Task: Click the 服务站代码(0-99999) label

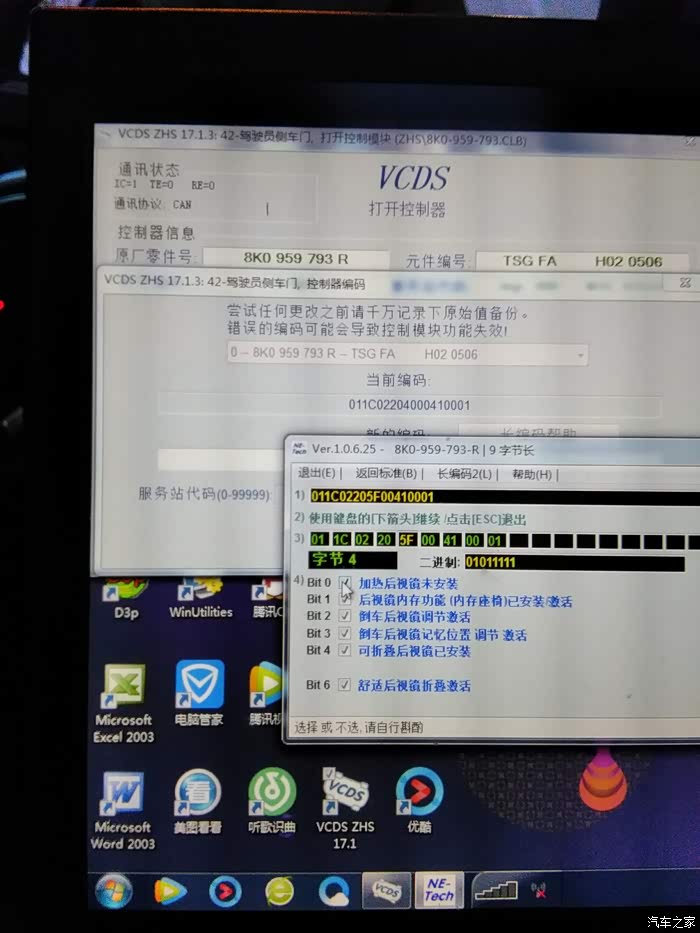Action: pyautogui.click(x=205, y=493)
